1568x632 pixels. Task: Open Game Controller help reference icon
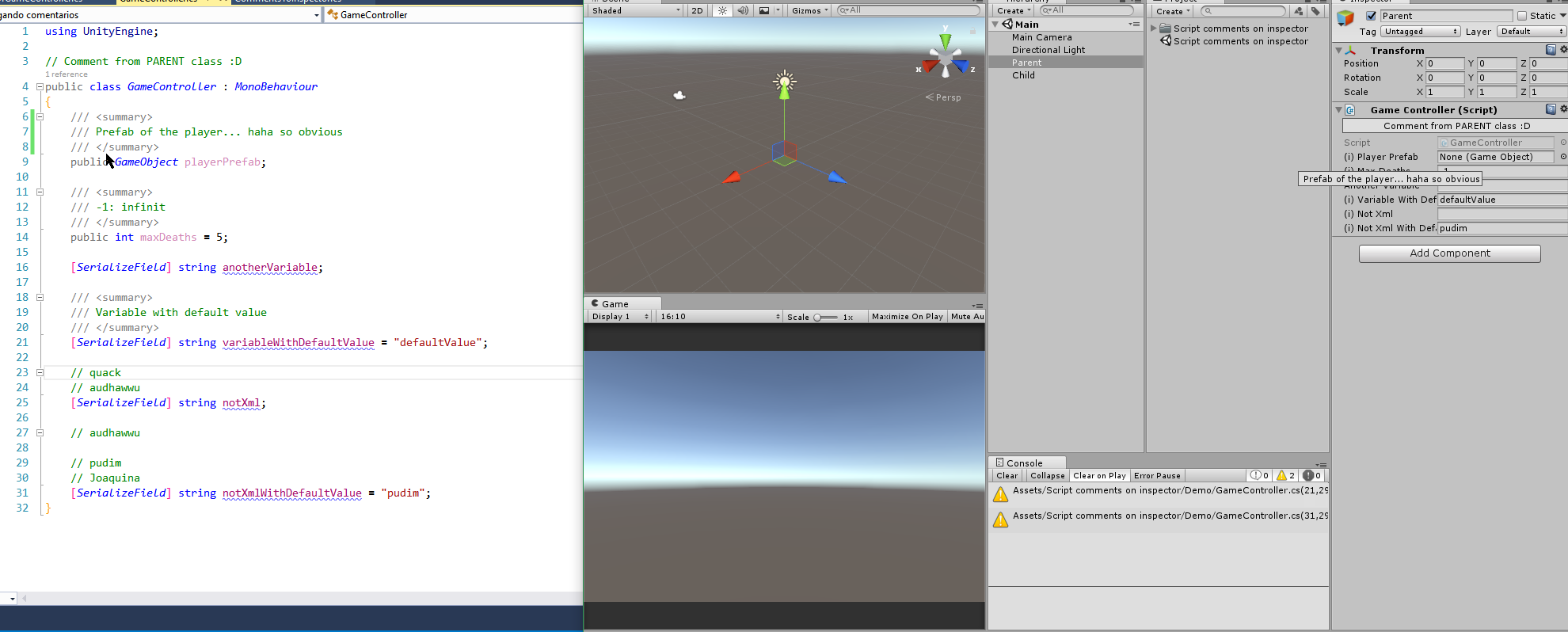1551,109
